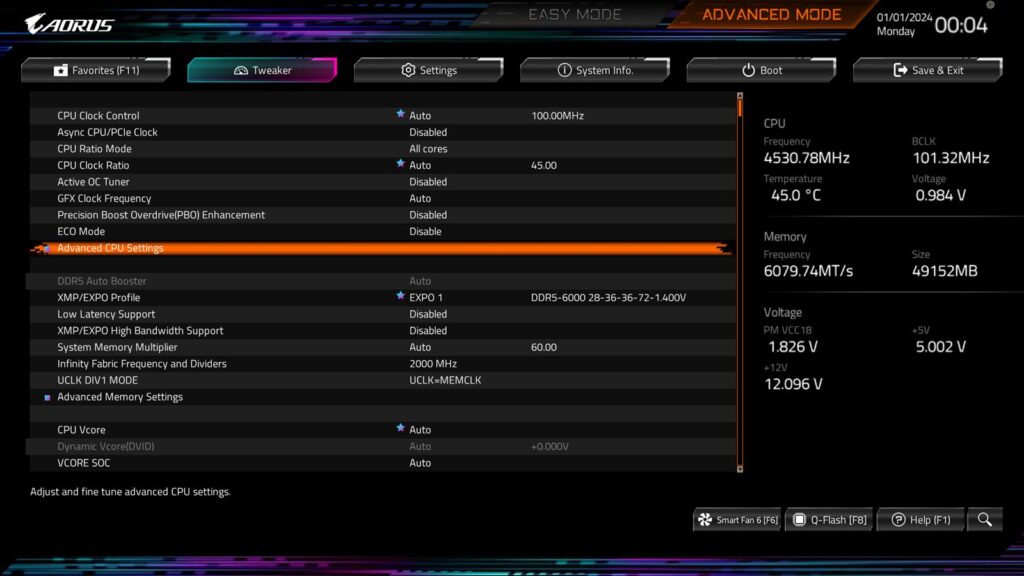Open the CPU Clock Control Auto value
This screenshot has width=1024, height=576.
pyautogui.click(x=420, y=116)
